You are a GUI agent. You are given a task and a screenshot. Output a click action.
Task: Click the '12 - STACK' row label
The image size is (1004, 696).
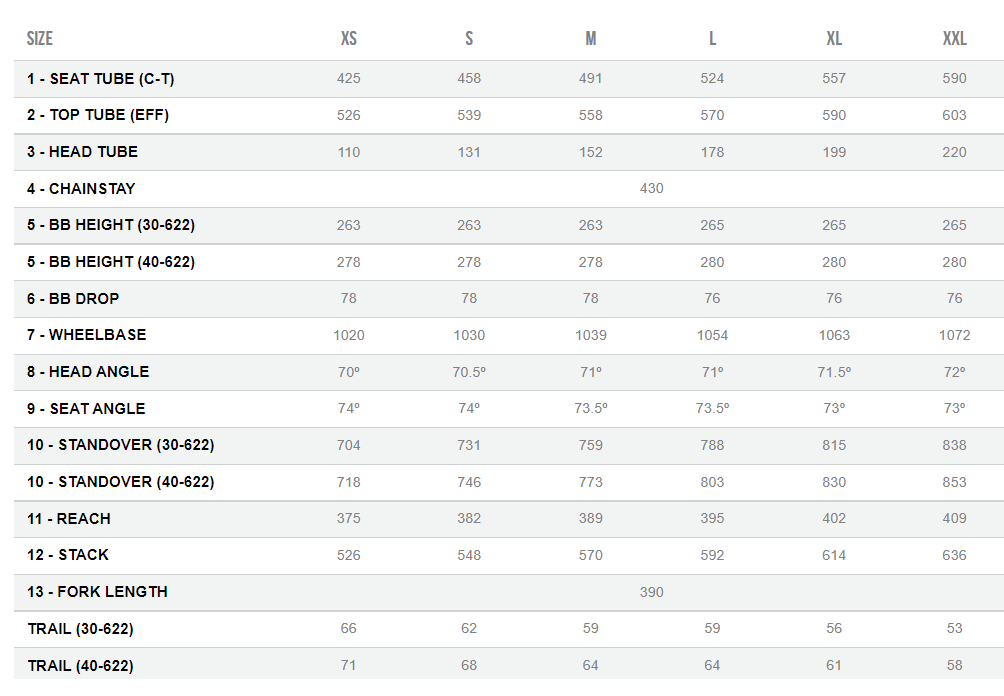(x=68, y=555)
